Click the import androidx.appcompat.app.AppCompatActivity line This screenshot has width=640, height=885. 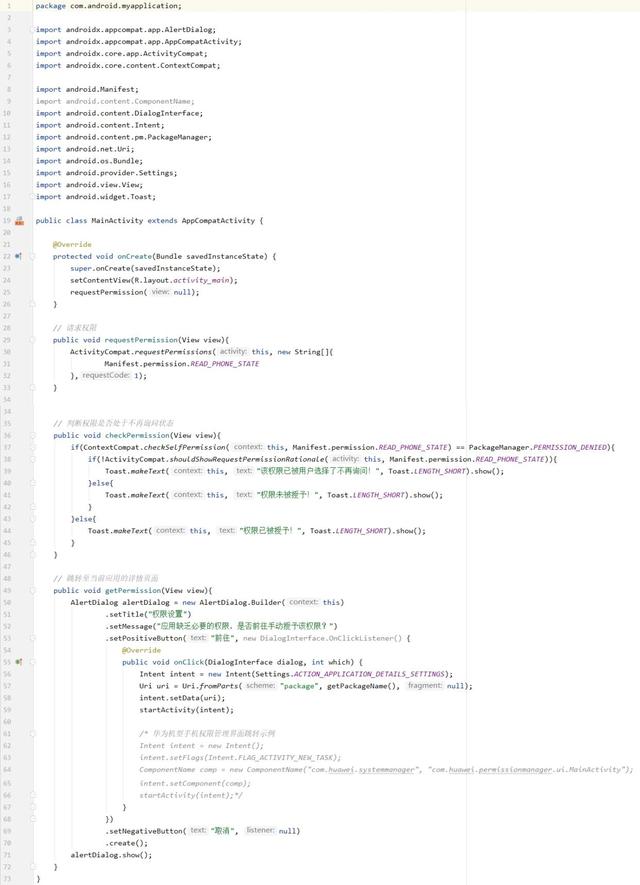pyautogui.click(x=138, y=42)
